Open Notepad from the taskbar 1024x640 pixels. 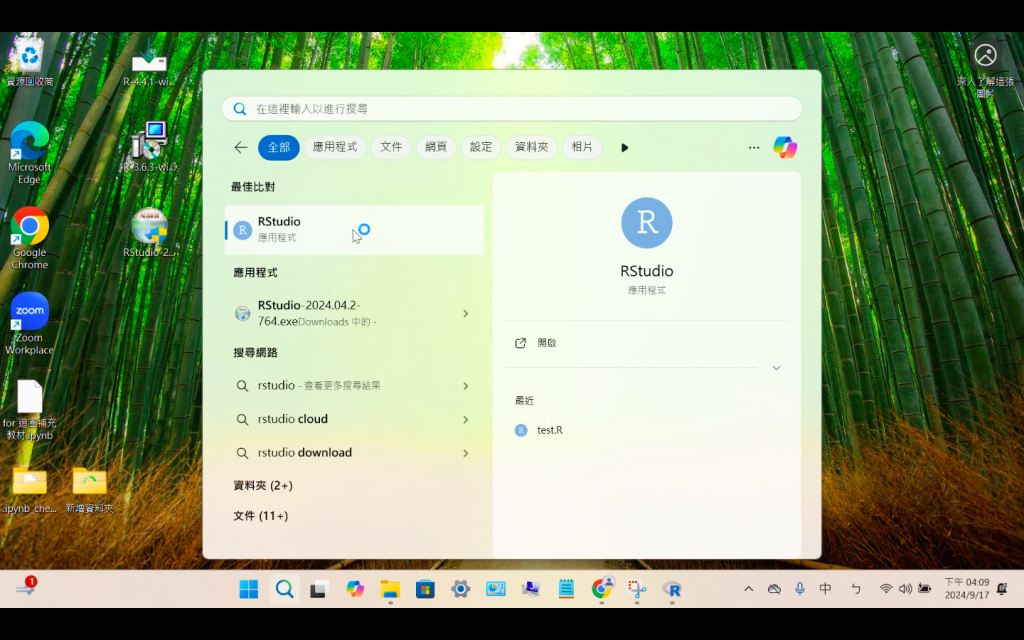tap(566, 589)
